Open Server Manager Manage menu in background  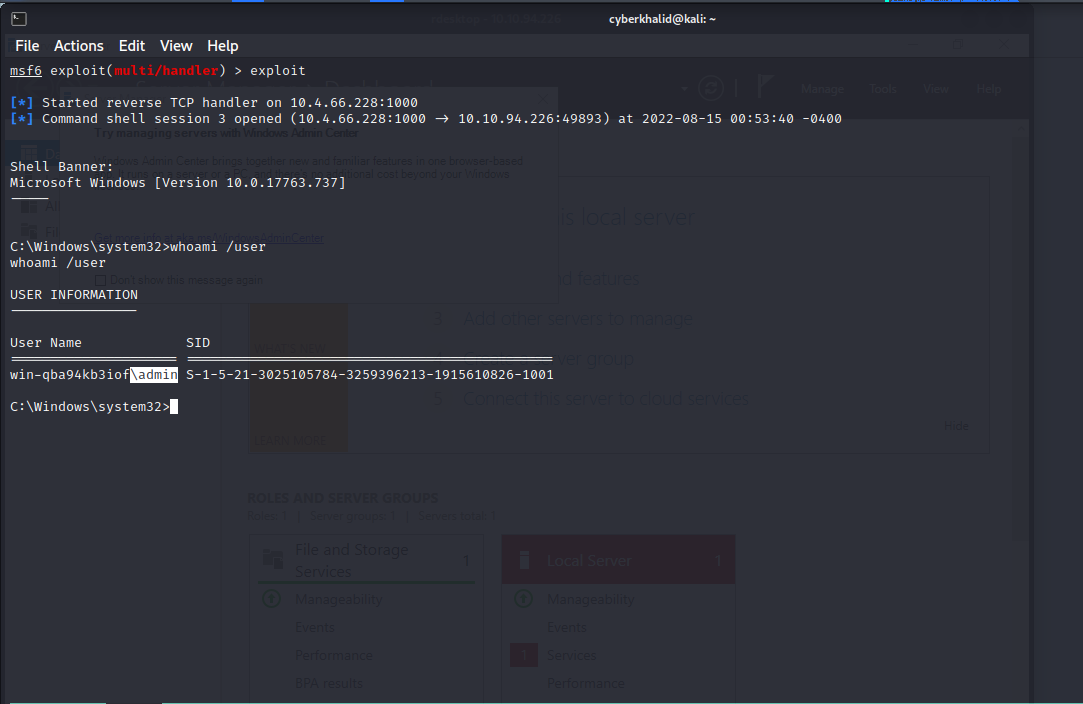click(822, 89)
